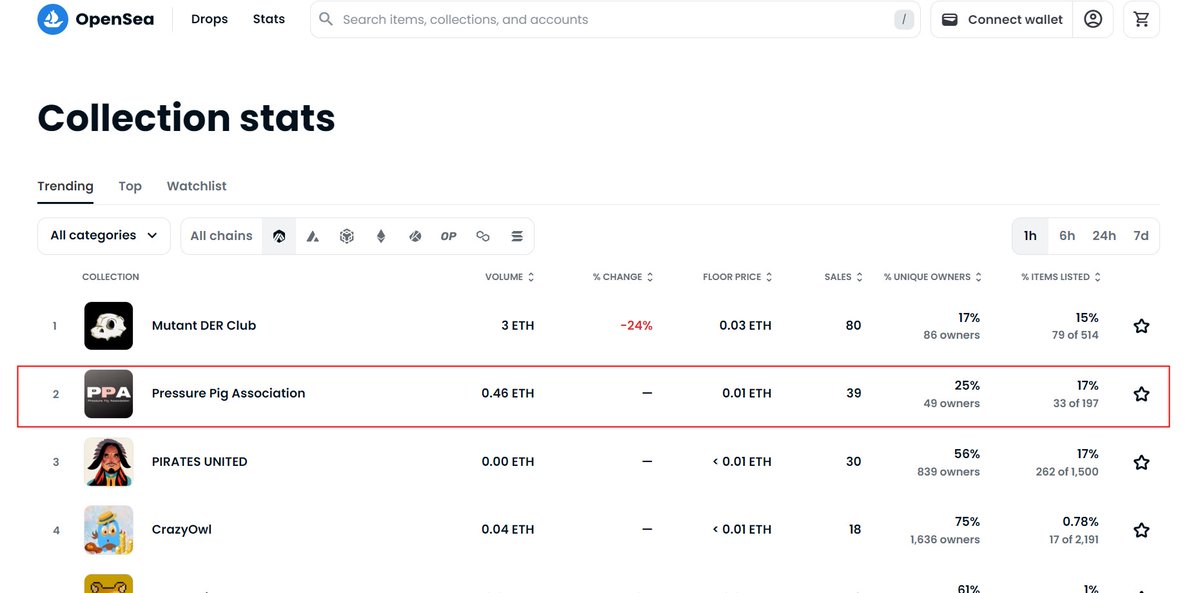Open Pressure Pig Association PPA thumbnail

click(108, 394)
